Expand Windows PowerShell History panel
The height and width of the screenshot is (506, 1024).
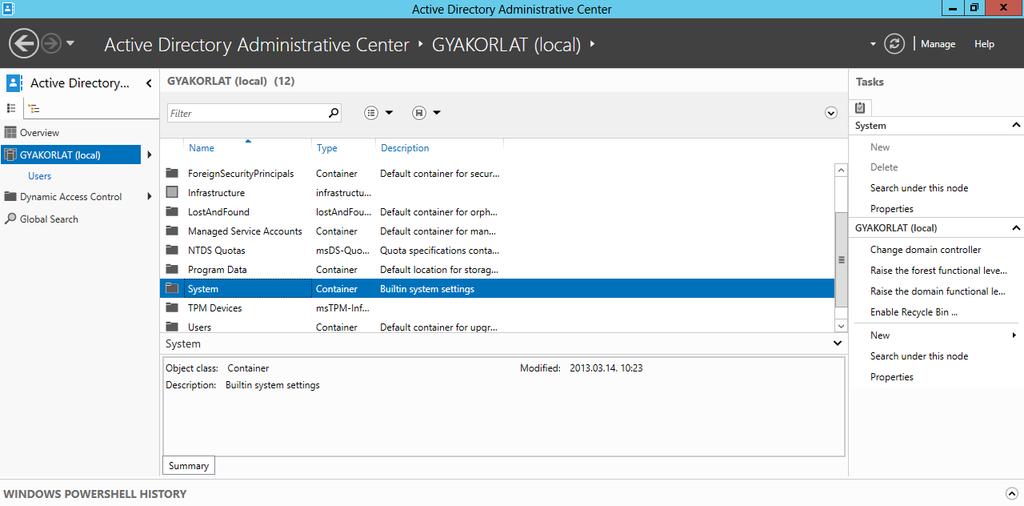point(1011,494)
